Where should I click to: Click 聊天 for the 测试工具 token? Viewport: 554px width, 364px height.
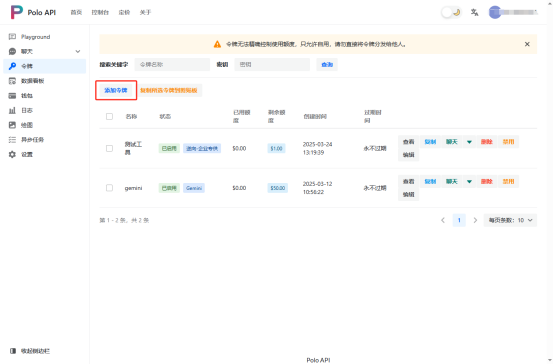(452, 142)
